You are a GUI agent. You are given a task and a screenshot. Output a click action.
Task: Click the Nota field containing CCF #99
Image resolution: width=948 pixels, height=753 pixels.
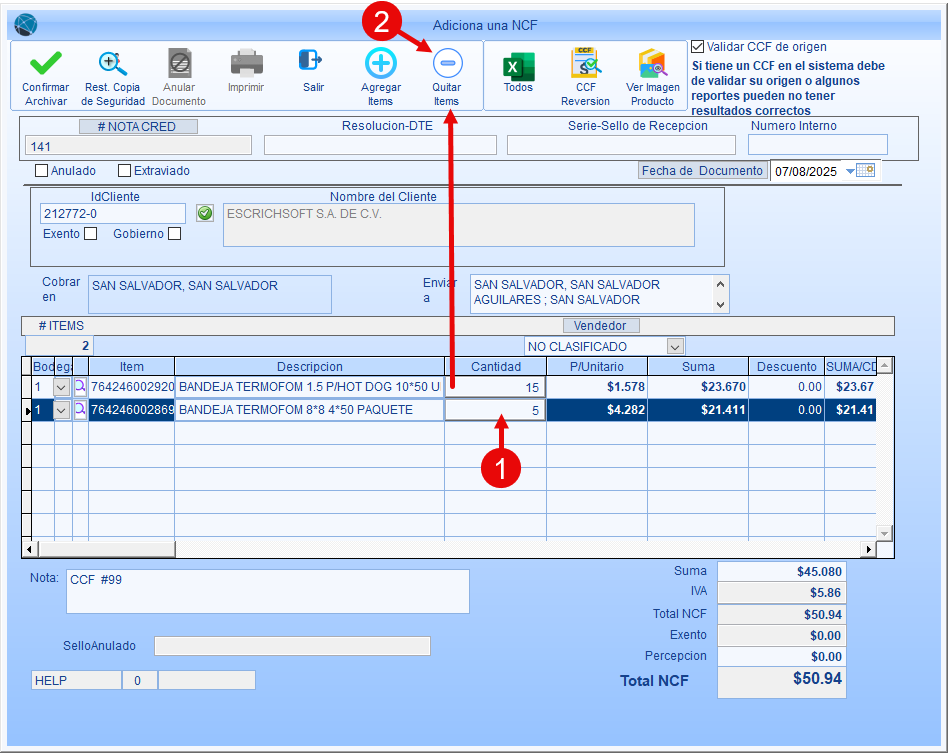point(268,592)
